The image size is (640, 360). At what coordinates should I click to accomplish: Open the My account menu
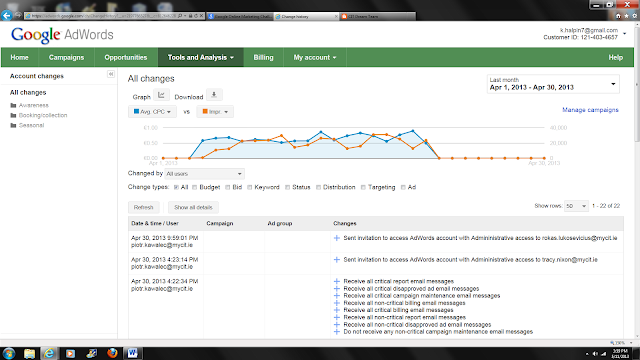(x=315, y=58)
